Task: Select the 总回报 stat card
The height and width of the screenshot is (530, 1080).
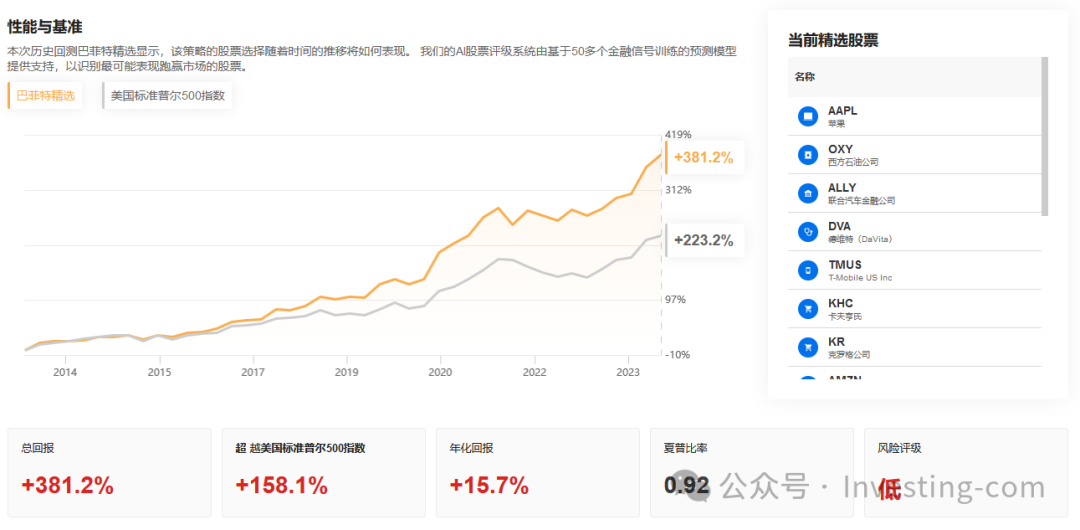Action: (x=109, y=473)
